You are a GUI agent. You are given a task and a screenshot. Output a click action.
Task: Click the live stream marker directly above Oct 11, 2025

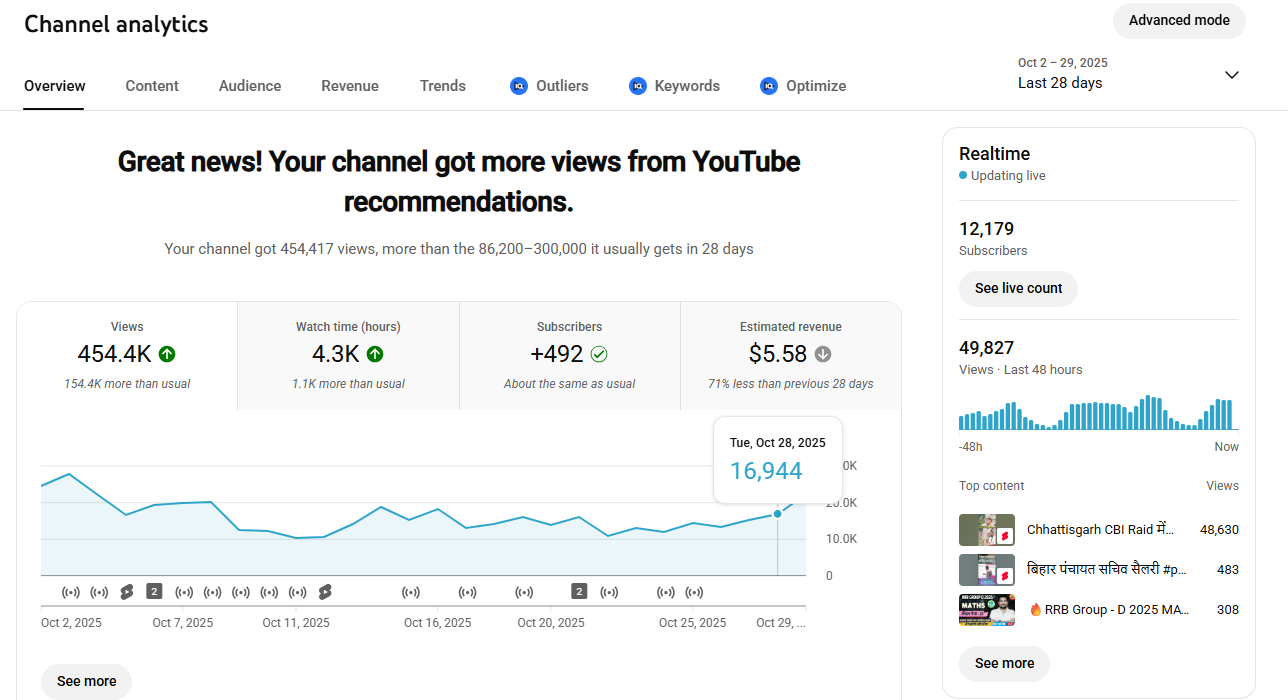pyautogui.click(x=297, y=592)
